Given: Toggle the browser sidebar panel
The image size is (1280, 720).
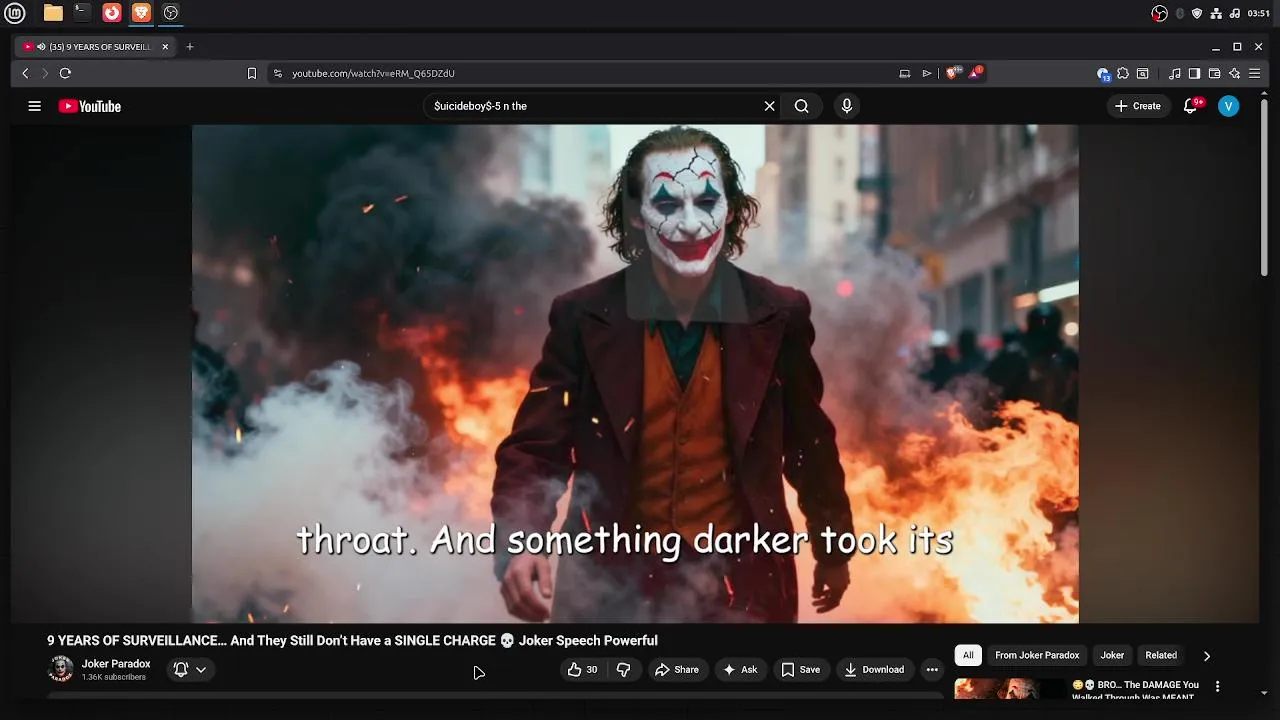Looking at the screenshot, I should coord(1194,73).
